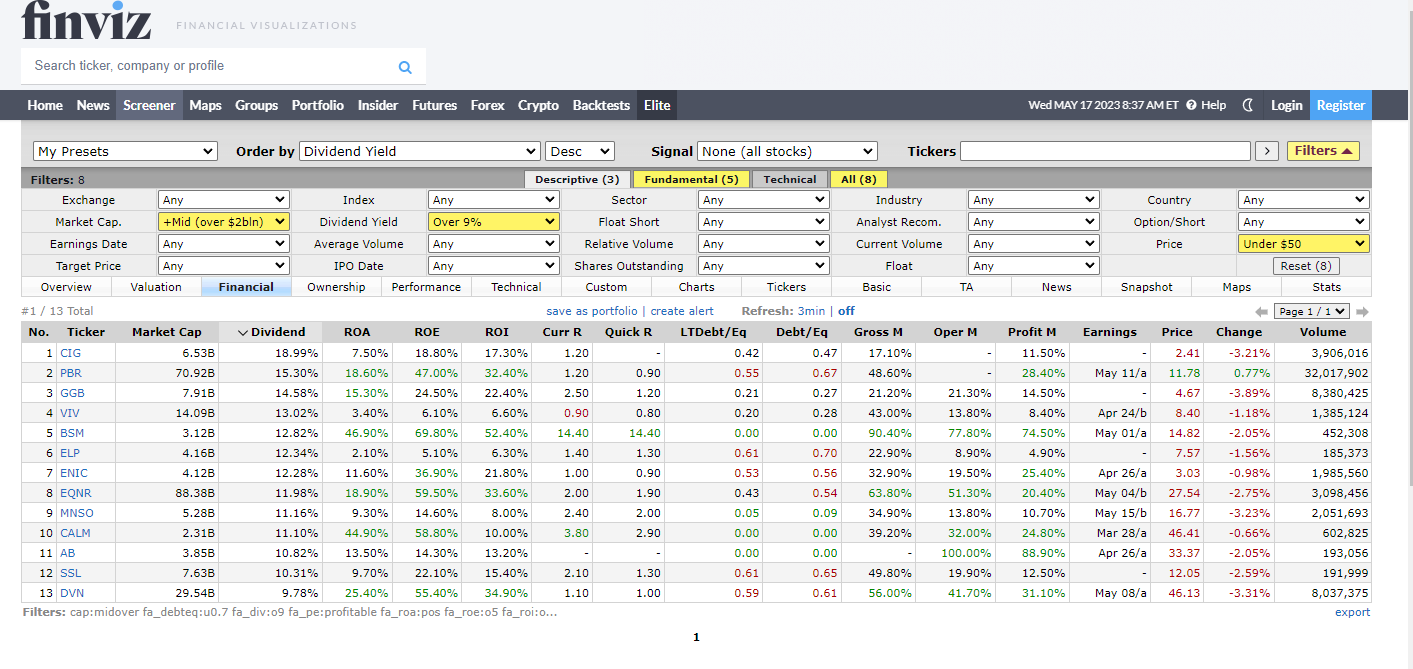Image resolution: width=1413 pixels, height=669 pixels.
Task: Open the DVN ticker link
Action: [x=72, y=593]
